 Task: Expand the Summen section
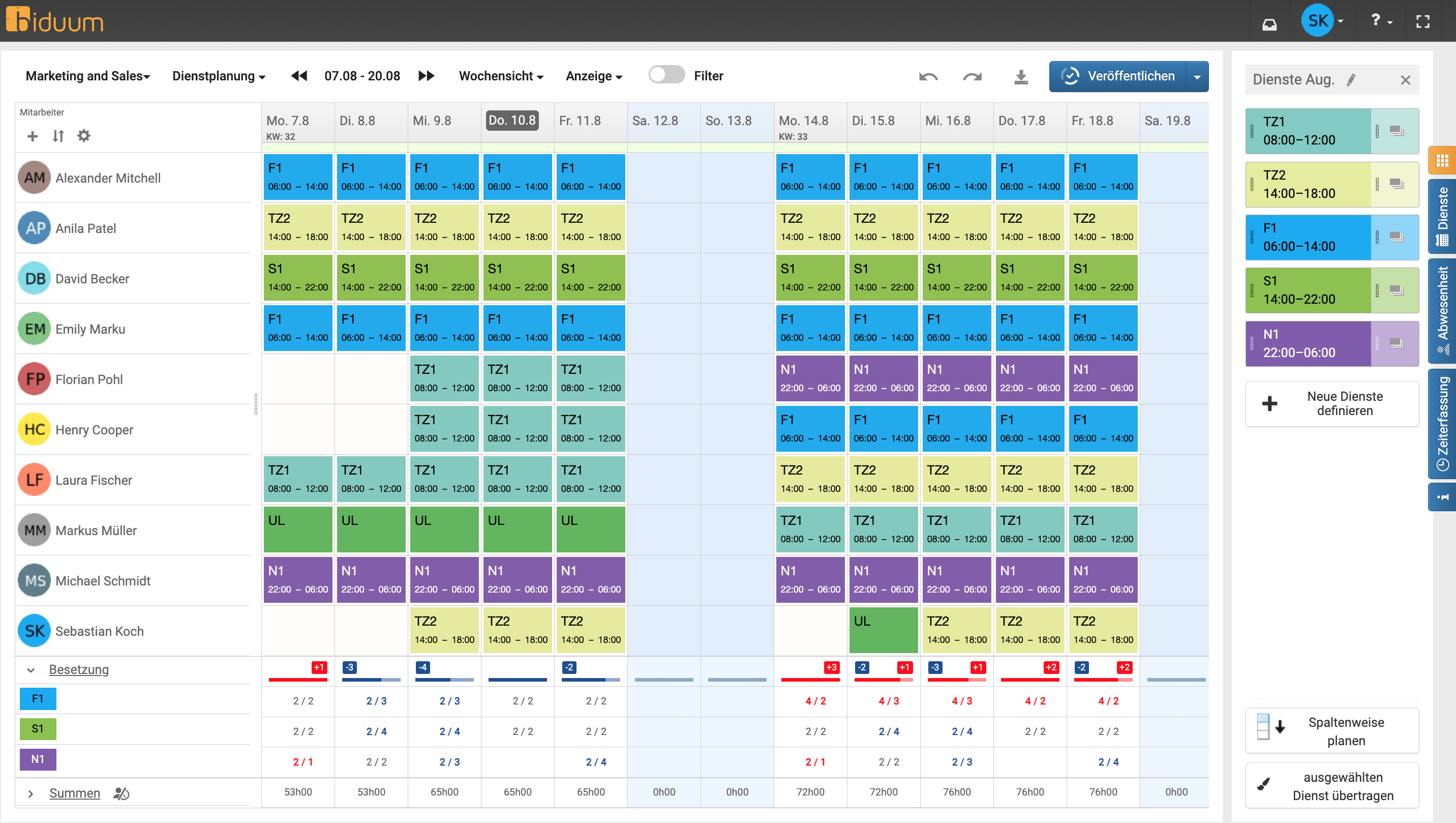coord(32,792)
